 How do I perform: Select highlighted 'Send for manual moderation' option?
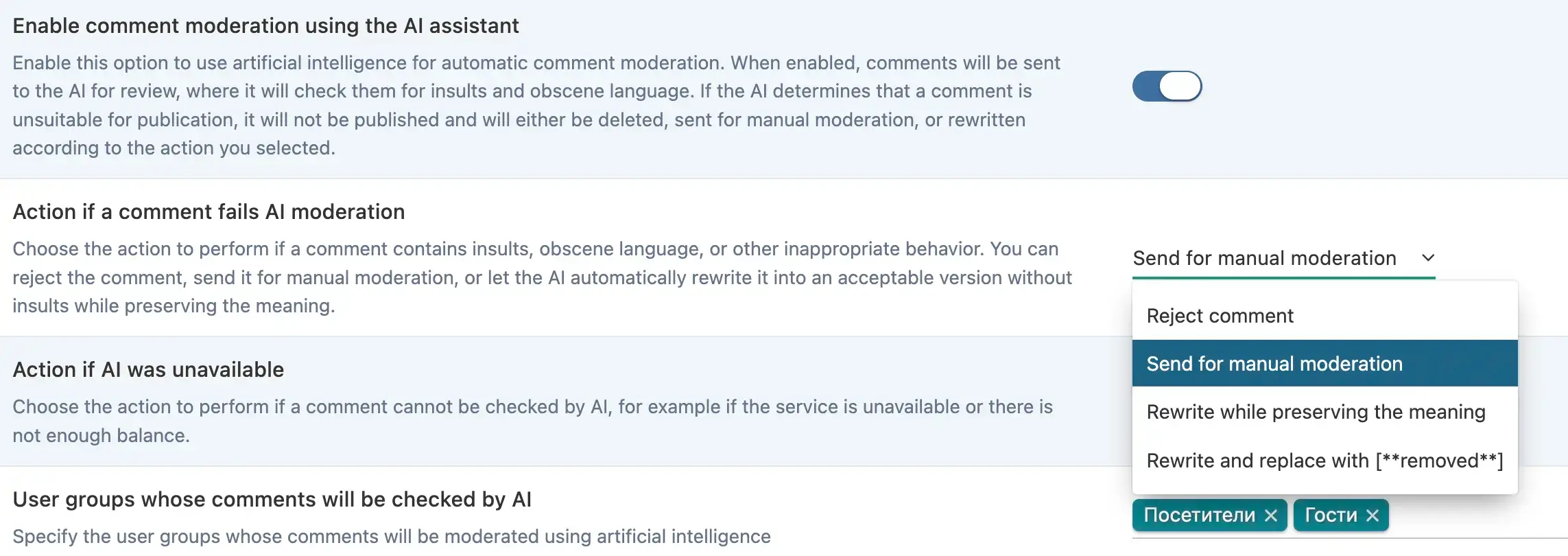1325,364
